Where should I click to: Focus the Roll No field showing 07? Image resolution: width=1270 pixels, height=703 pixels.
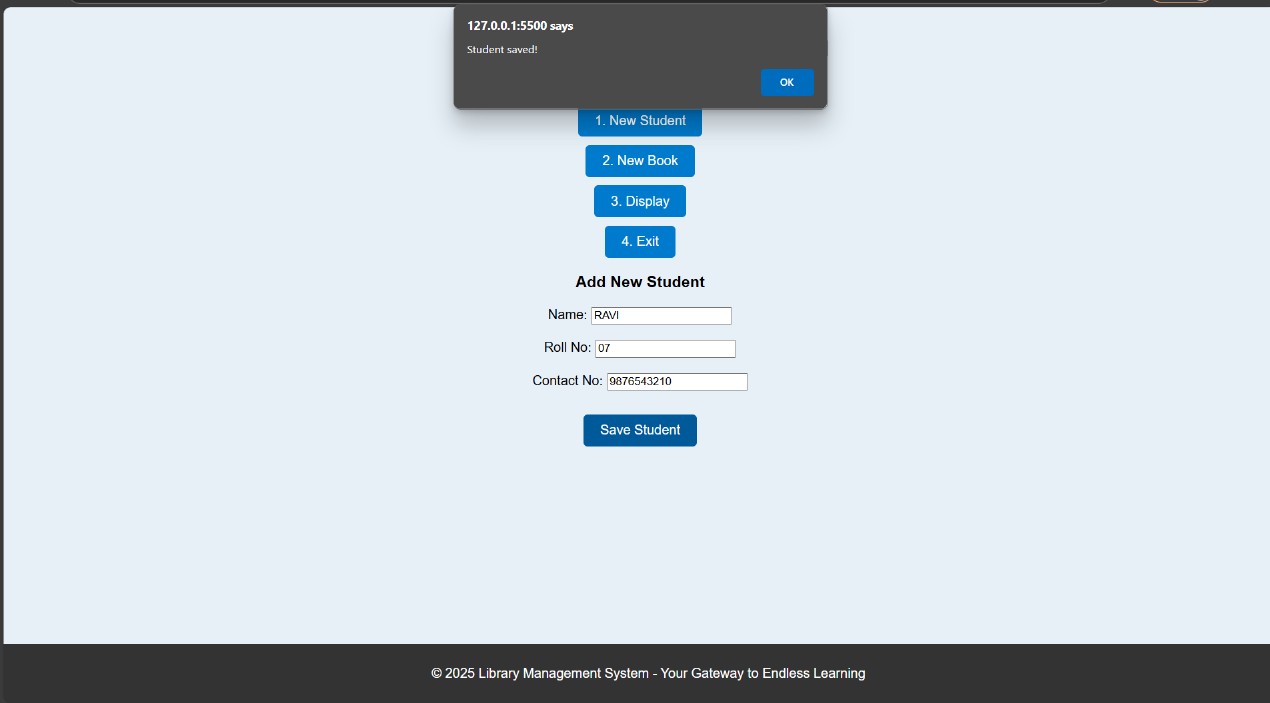click(x=665, y=349)
